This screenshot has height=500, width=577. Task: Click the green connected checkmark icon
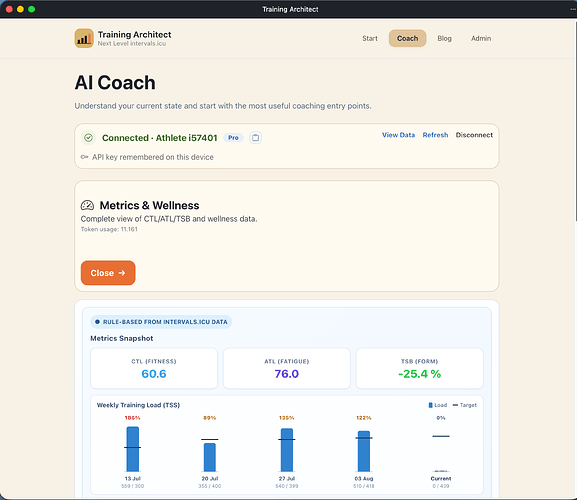point(88,138)
